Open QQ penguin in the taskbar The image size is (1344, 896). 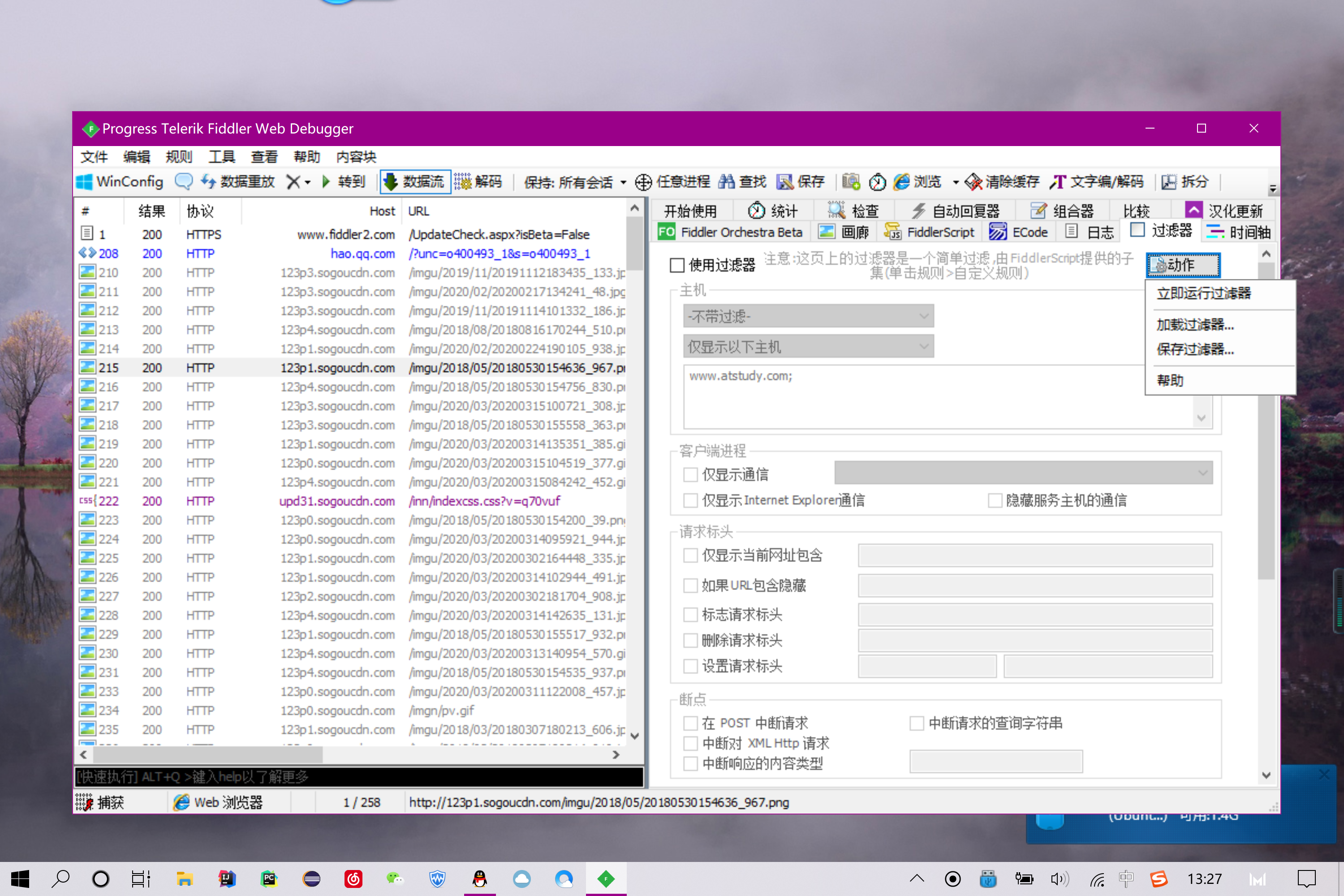(479, 878)
